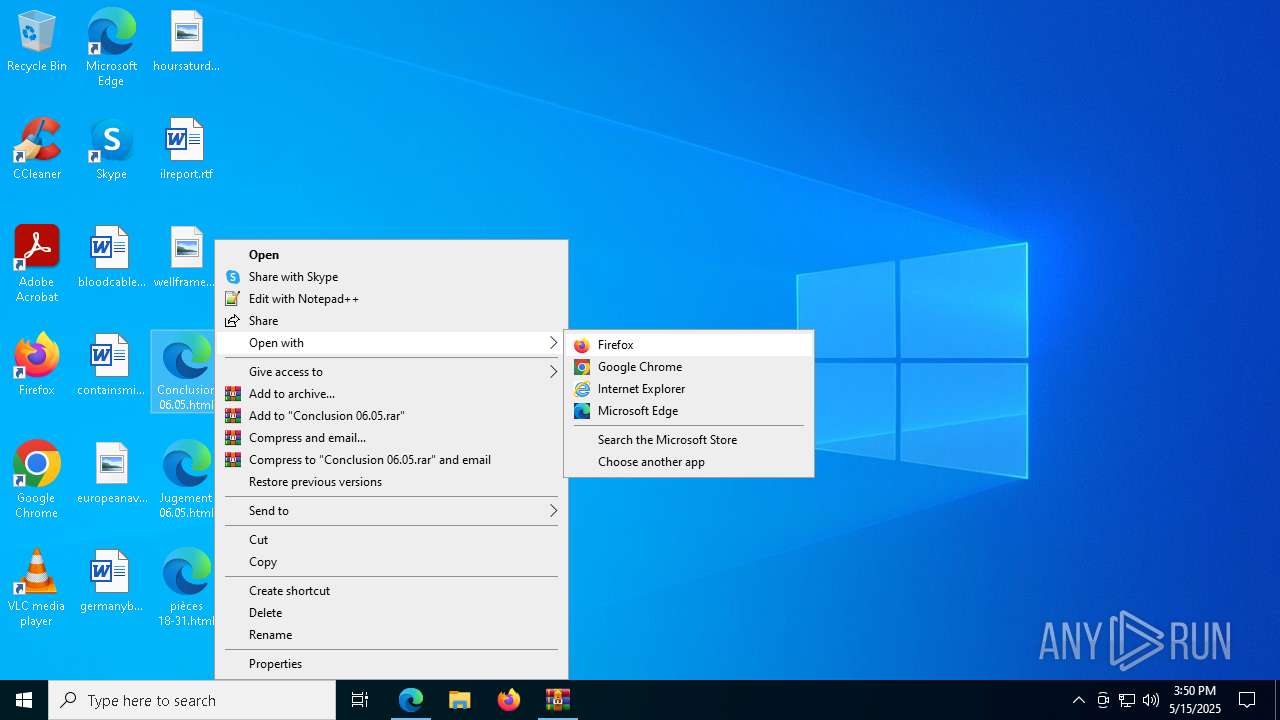Image resolution: width=1280 pixels, height=720 pixels.
Task: Open the Recycle Bin desktop icon
Action: (37, 41)
